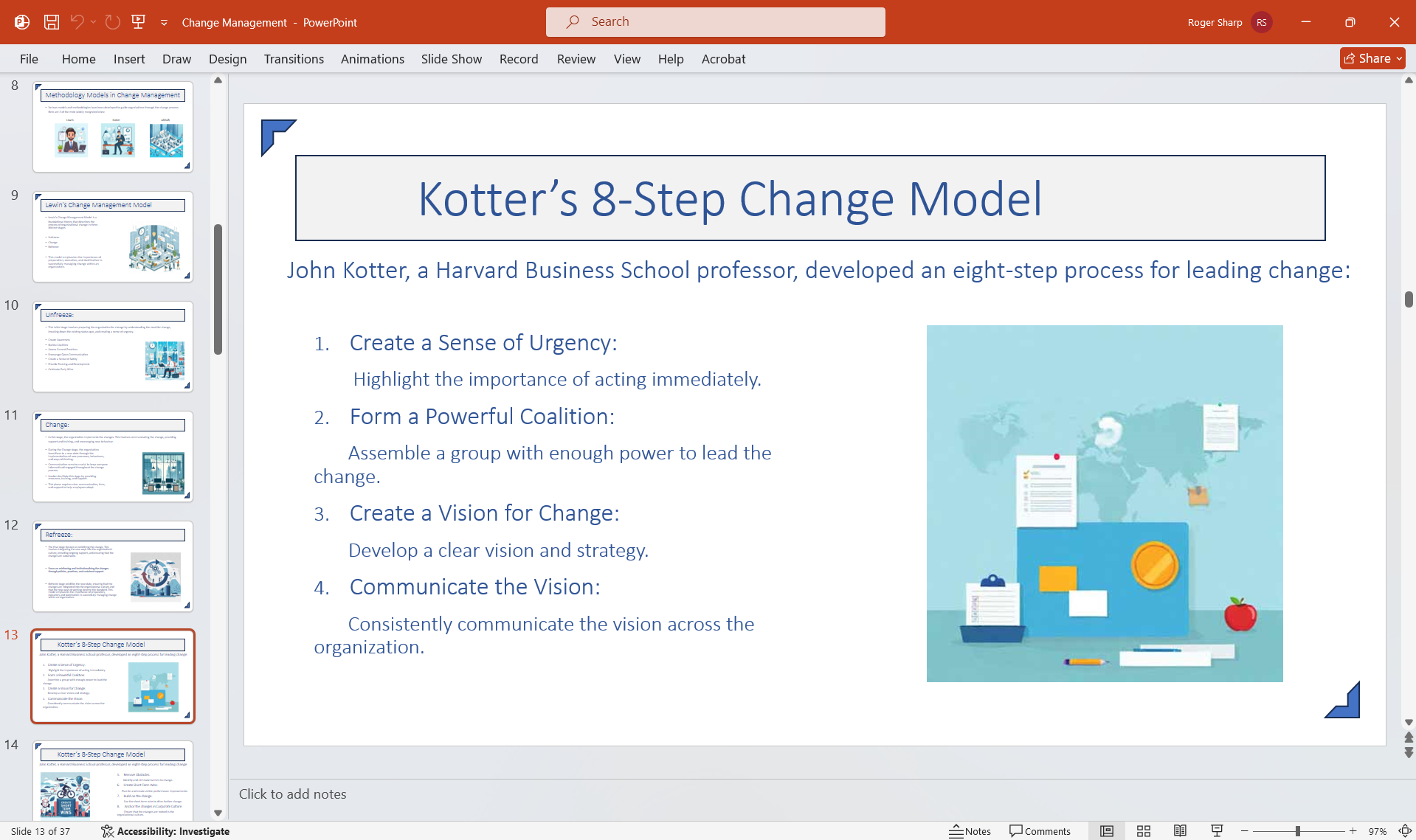This screenshot has width=1416, height=840.
Task: Select the world map desk illustration
Action: tap(1105, 504)
